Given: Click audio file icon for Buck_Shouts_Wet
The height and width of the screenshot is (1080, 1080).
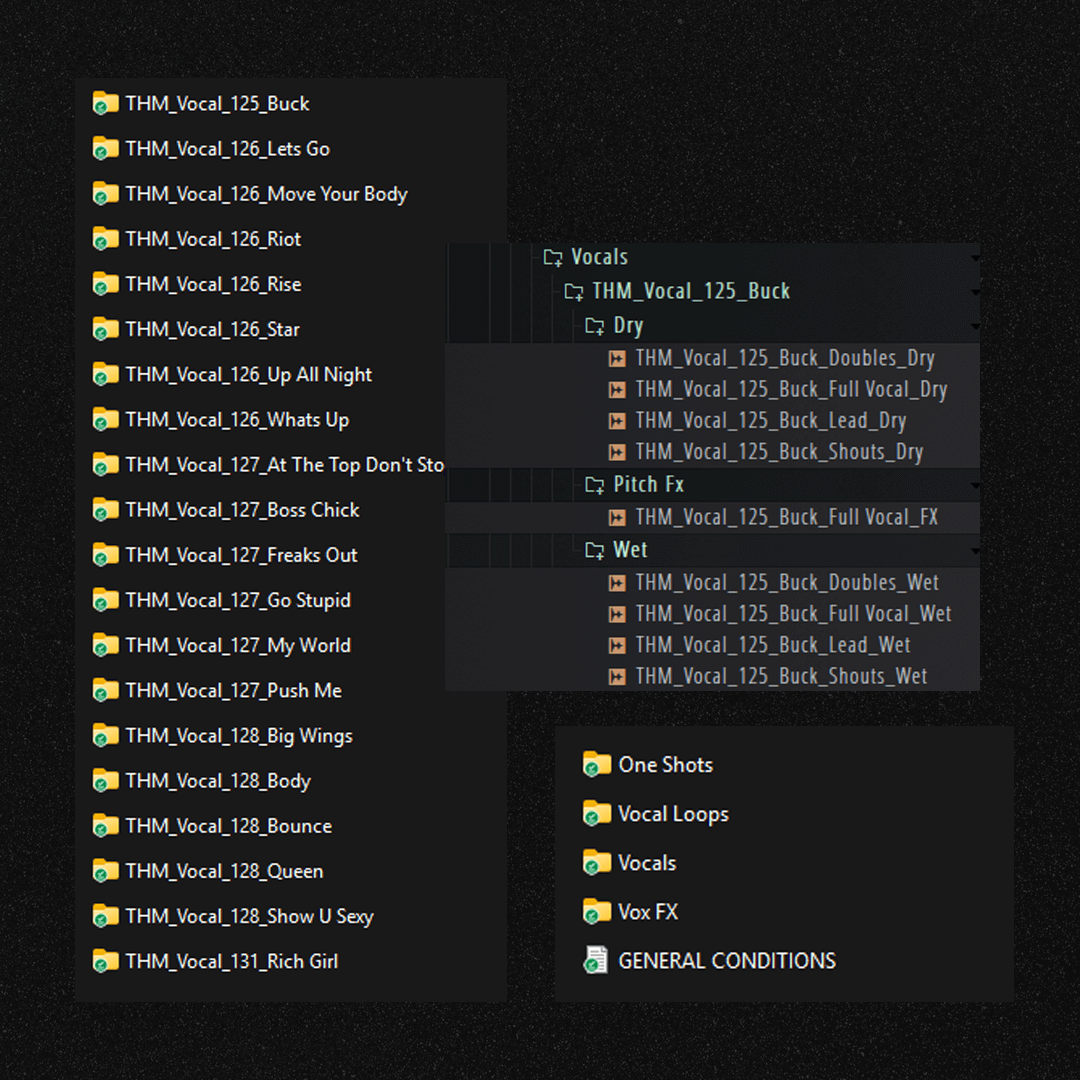Looking at the screenshot, I should pyautogui.click(x=618, y=677).
